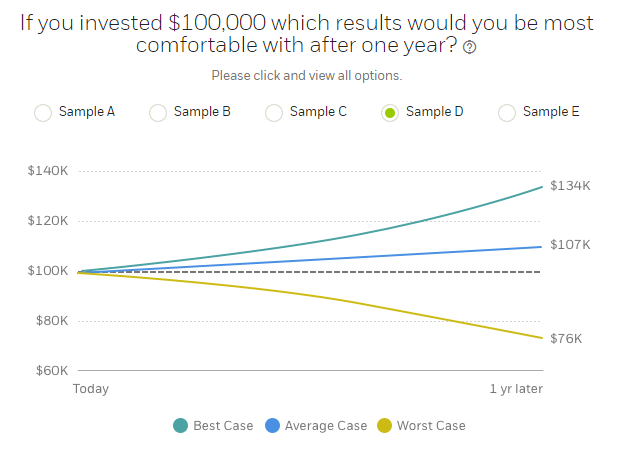Click the $100K y-axis label
Image resolution: width=625 pixels, height=451 pixels.
click(48, 271)
